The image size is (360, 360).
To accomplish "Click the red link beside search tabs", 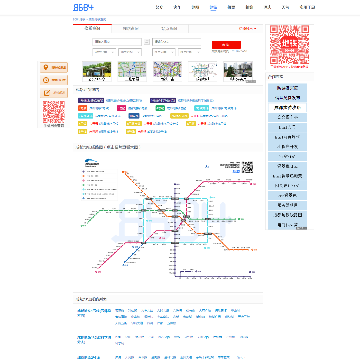I will point(247,29).
